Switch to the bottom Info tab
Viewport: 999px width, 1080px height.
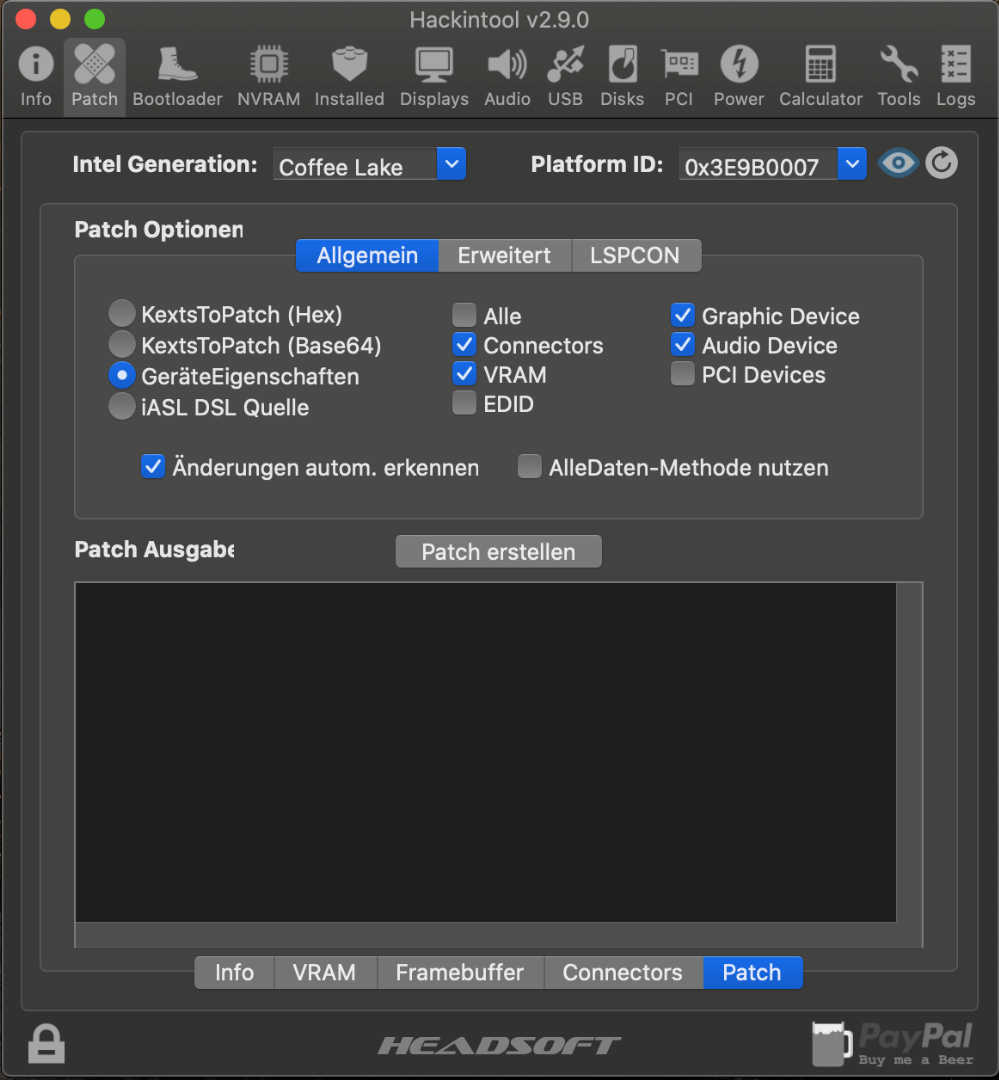[234, 973]
